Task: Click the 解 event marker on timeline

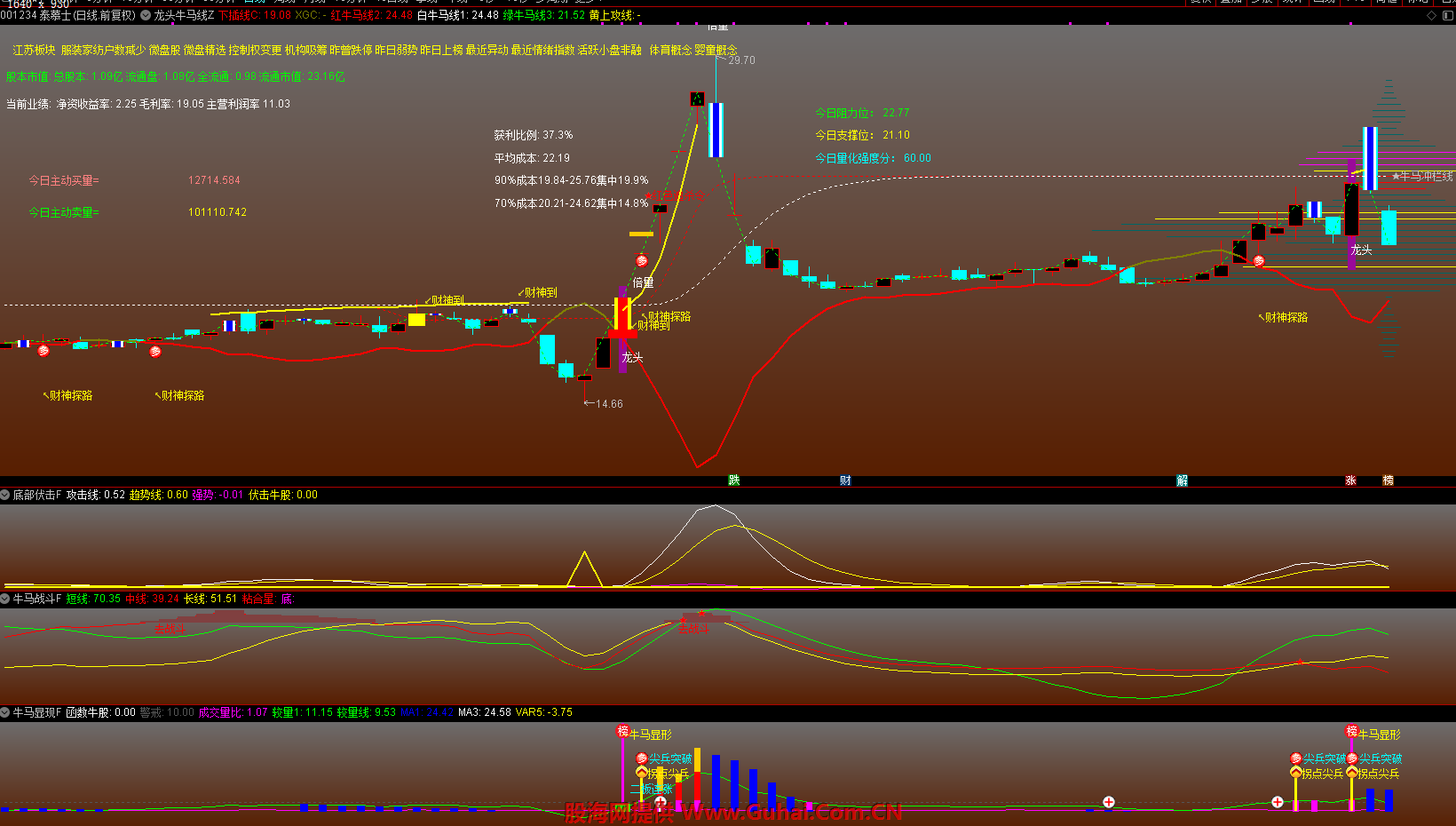Action: pyautogui.click(x=1183, y=481)
